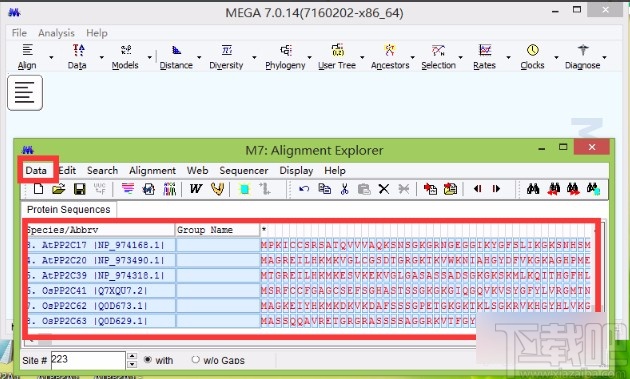
Task: Click the trace data sequencer icon
Action: pos(170,188)
